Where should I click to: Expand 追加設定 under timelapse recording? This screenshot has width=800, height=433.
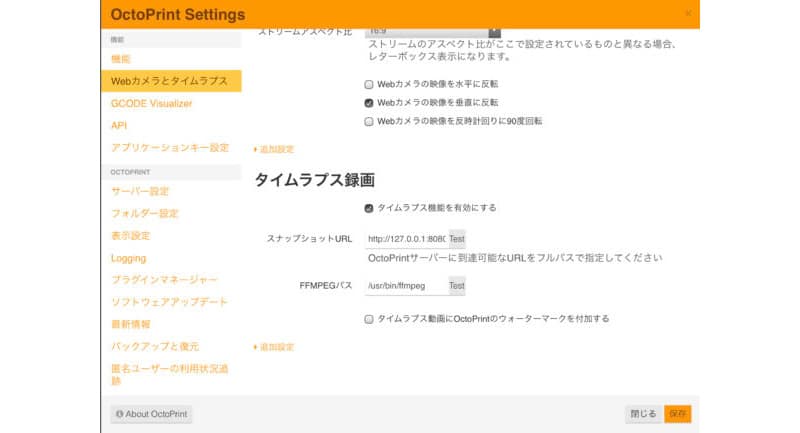click(276, 347)
